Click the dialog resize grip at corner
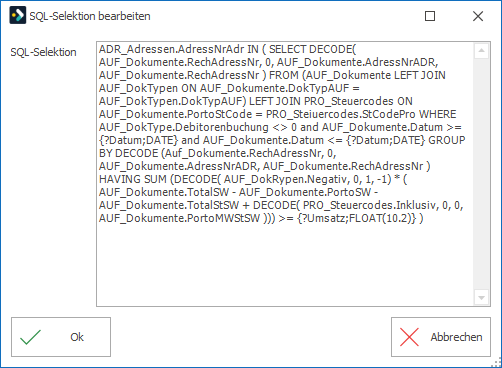The height and width of the screenshot is (368, 502). 497,363
